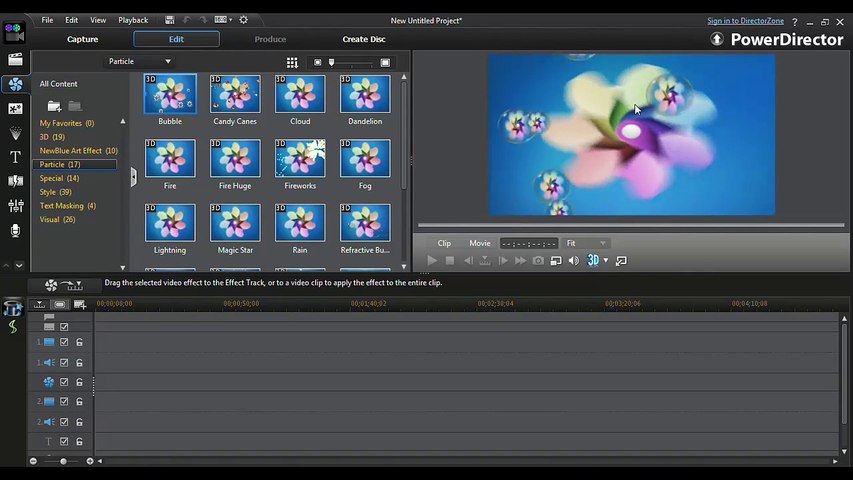Click the preview volume speaker icon
The height and width of the screenshot is (480, 853).
point(574,261)
